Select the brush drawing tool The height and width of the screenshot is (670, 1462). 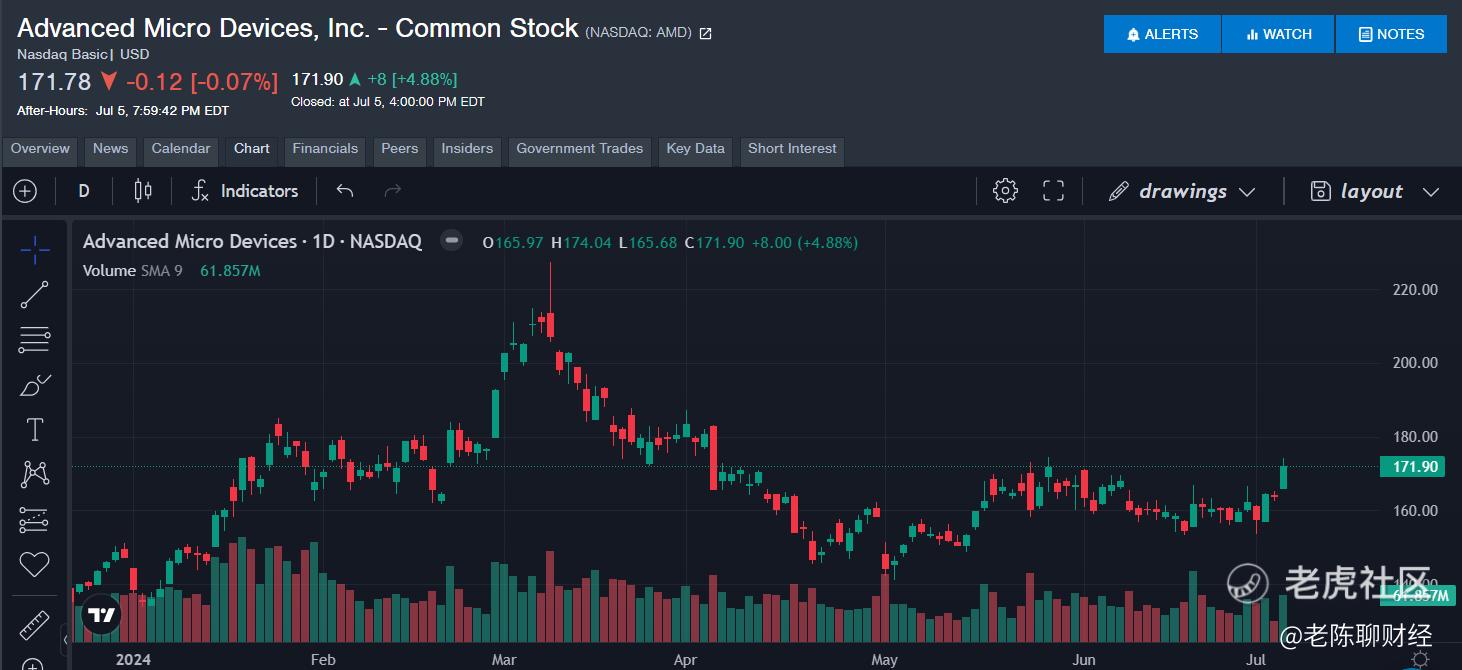coord(34,385)
